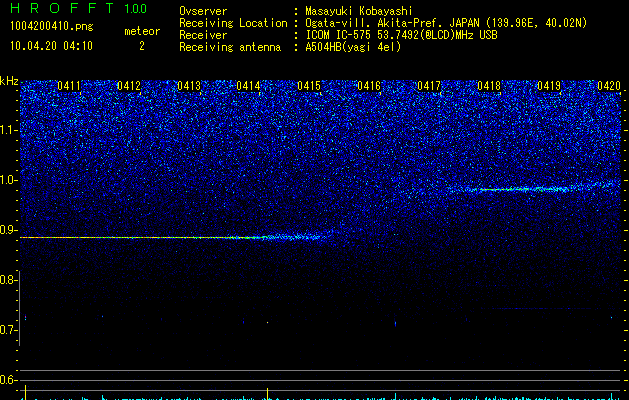Click the observer name Masayuki Kobayashi
629x400 pixels.
[359, 11]
